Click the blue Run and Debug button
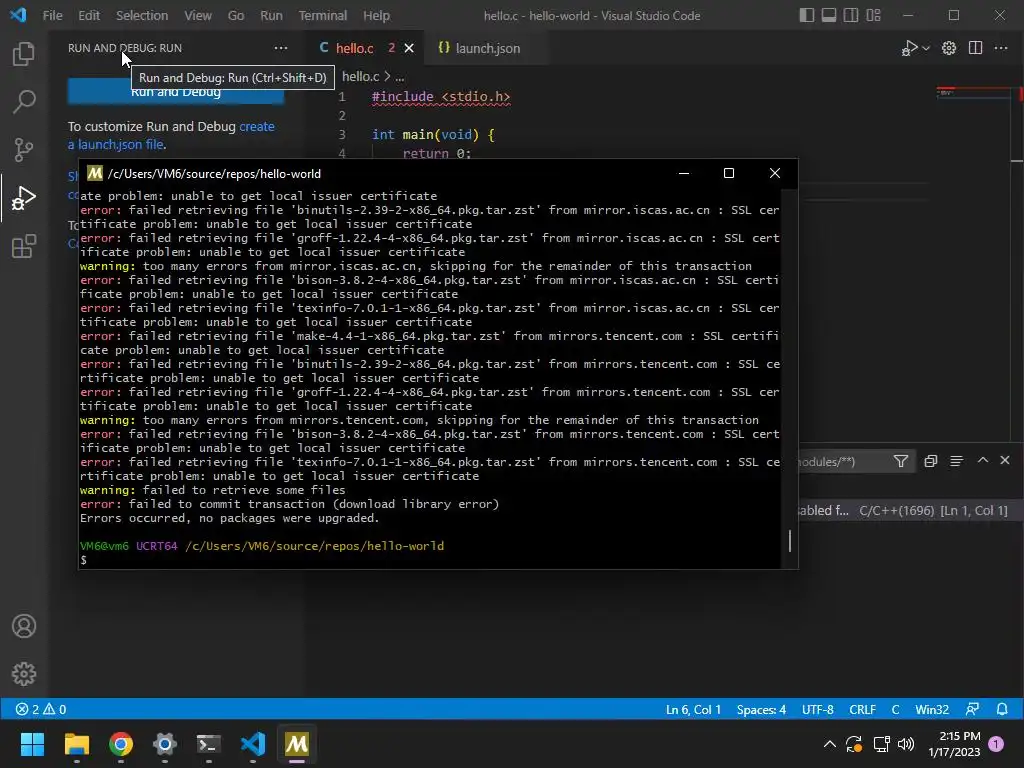 click(176, 92)
